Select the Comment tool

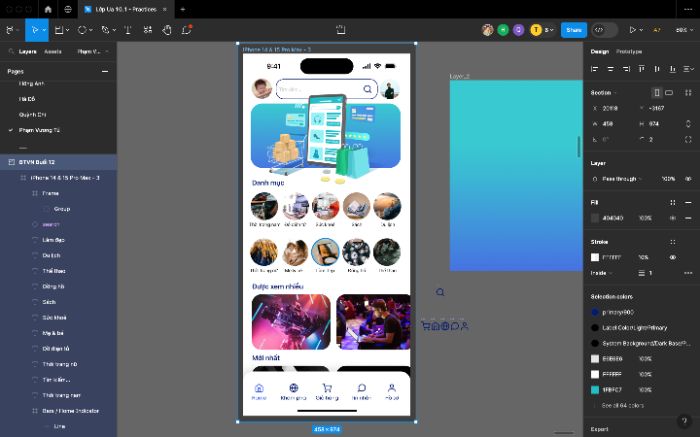click(186, 30)
